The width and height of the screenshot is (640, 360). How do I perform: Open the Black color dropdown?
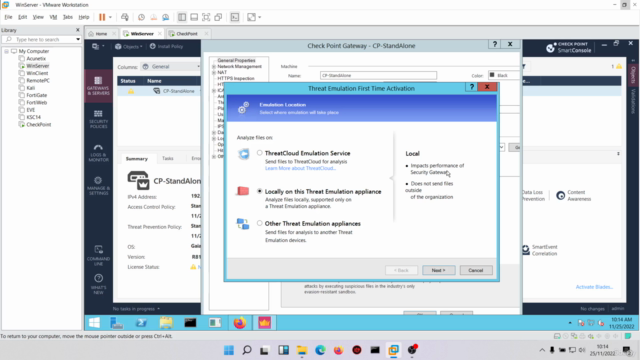tap(504, 76)
